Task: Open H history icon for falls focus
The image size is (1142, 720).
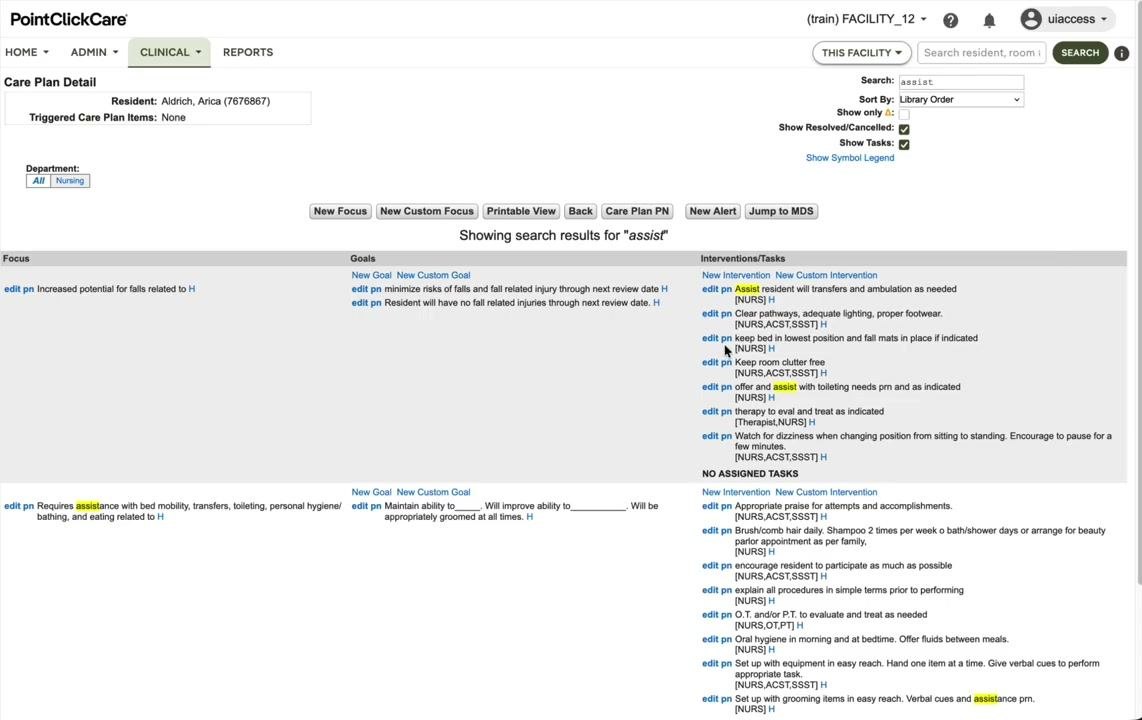Action: [x=192, y=289]
